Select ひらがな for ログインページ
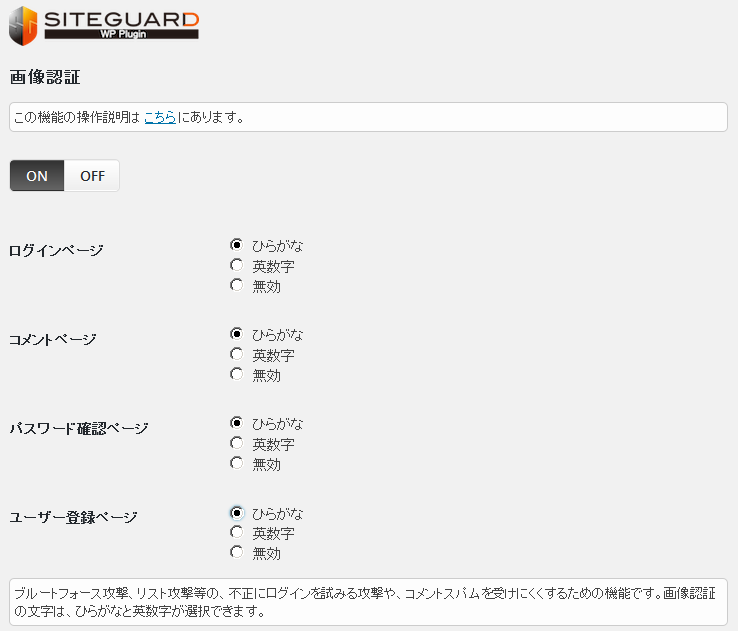 coord(236,245)
